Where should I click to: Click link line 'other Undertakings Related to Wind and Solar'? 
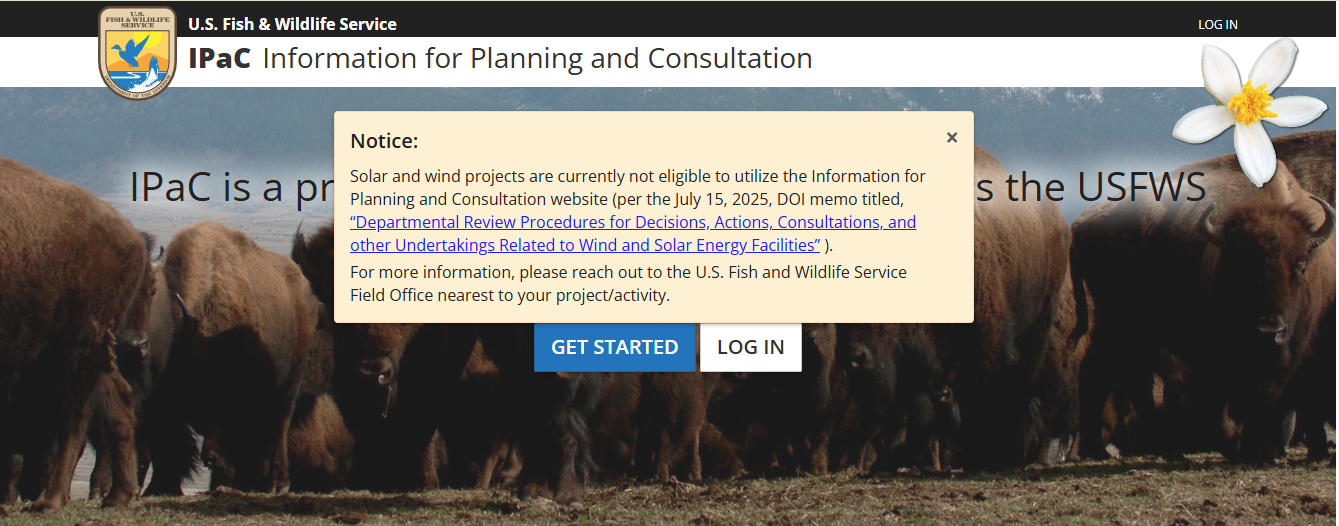(x=585, y=245)
